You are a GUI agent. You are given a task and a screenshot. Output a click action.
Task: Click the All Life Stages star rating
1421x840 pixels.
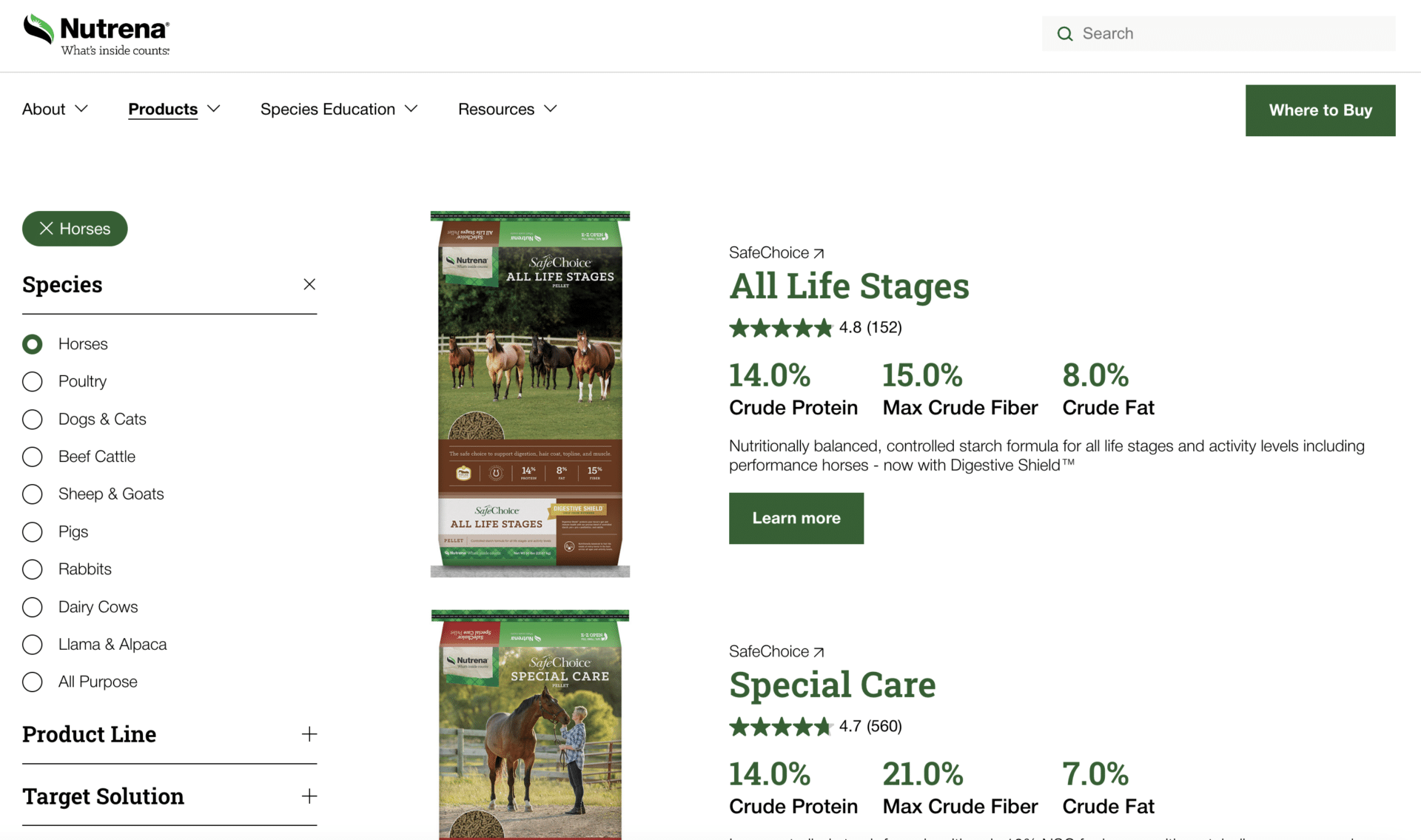(x=780, y=328)
